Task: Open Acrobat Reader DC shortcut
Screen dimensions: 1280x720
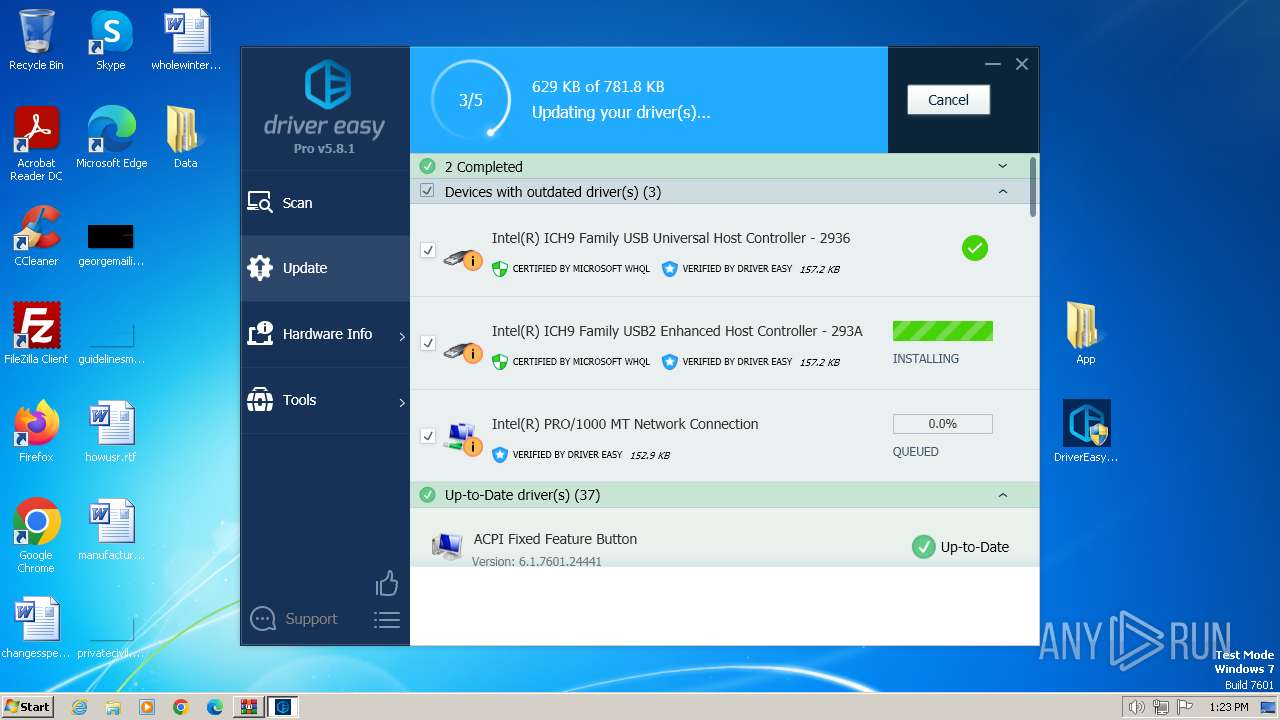Action: tap(36, 144)
